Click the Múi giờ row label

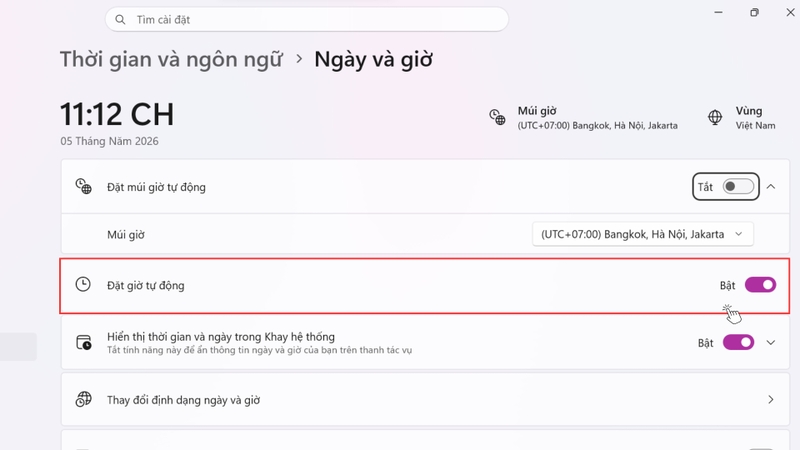pyautogui.click(x=126, y=235)
